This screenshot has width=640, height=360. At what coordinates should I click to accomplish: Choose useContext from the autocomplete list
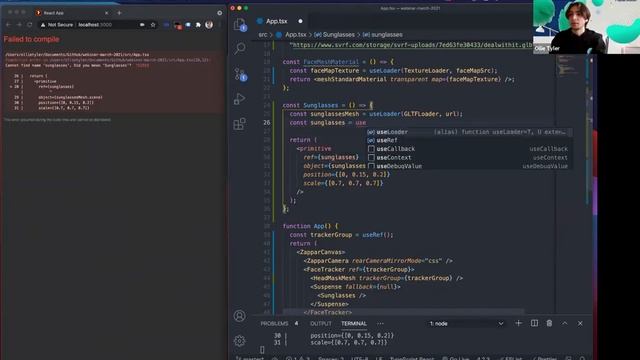(x=468, y=158)
